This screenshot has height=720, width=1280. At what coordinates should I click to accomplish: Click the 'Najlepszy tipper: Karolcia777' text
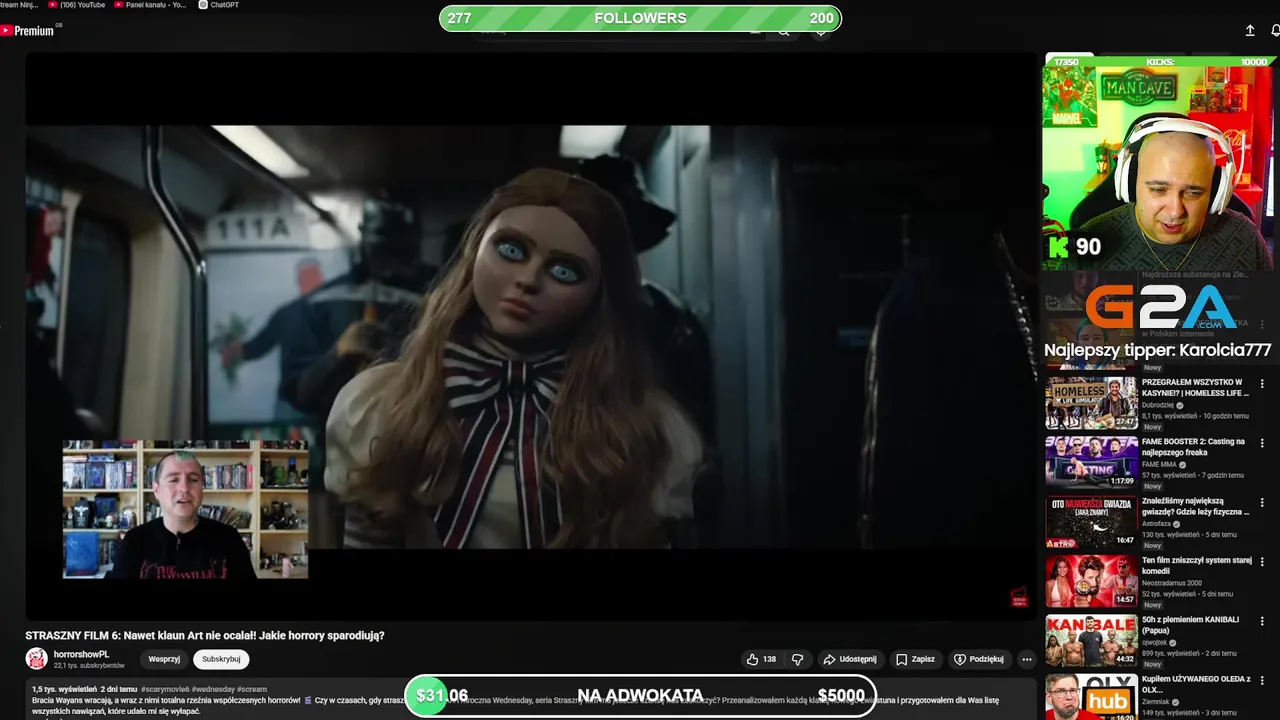pyautogui.click(x=1158, y=350)
